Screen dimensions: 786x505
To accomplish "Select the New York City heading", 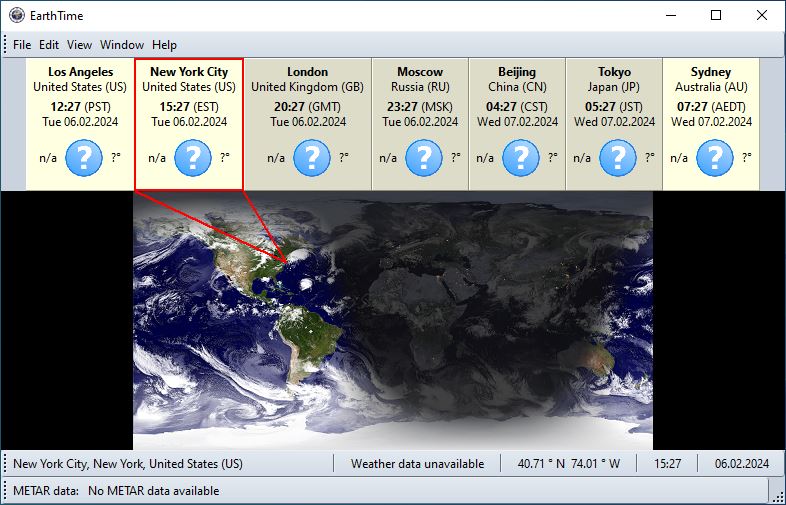I will pyautogui.click(x=189, y=72).
